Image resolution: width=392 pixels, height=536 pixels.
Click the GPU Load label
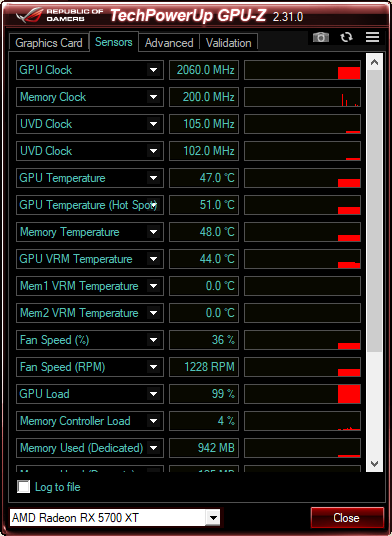coord(44,394)
